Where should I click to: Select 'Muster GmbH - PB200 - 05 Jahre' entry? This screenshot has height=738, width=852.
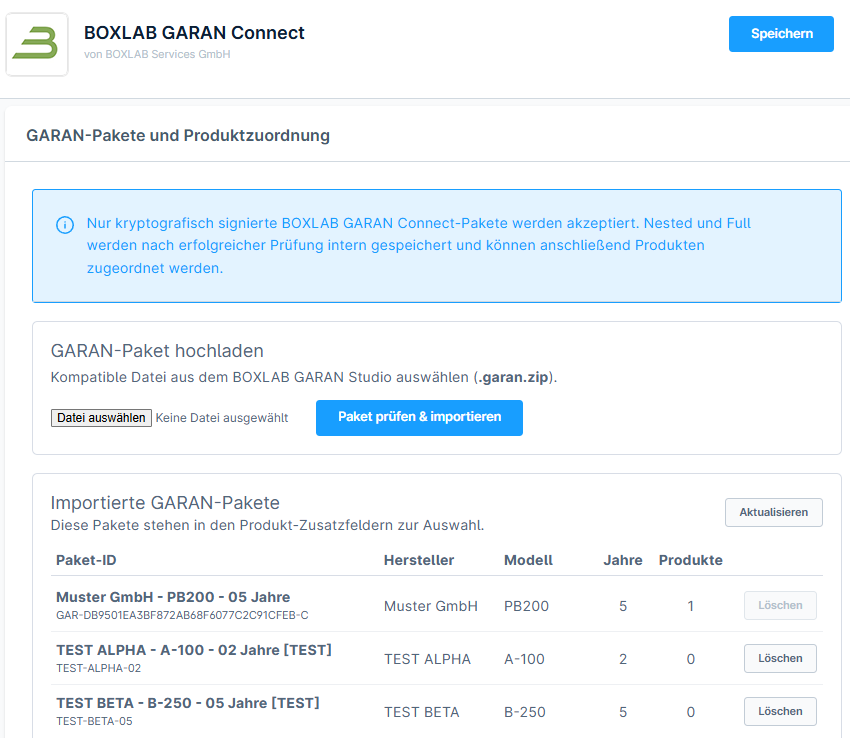tap(173, 597)
